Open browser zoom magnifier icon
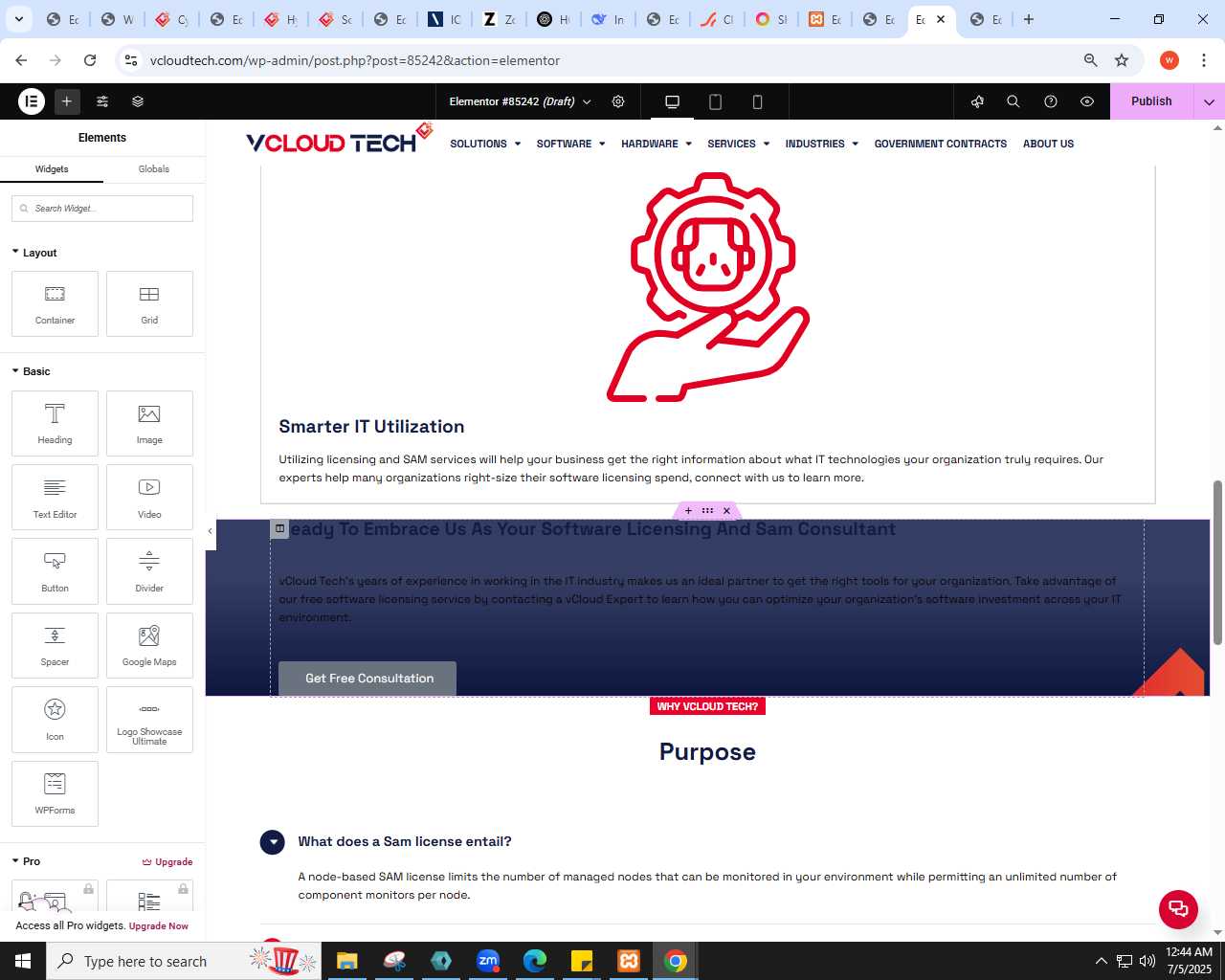 (1090, 60)
